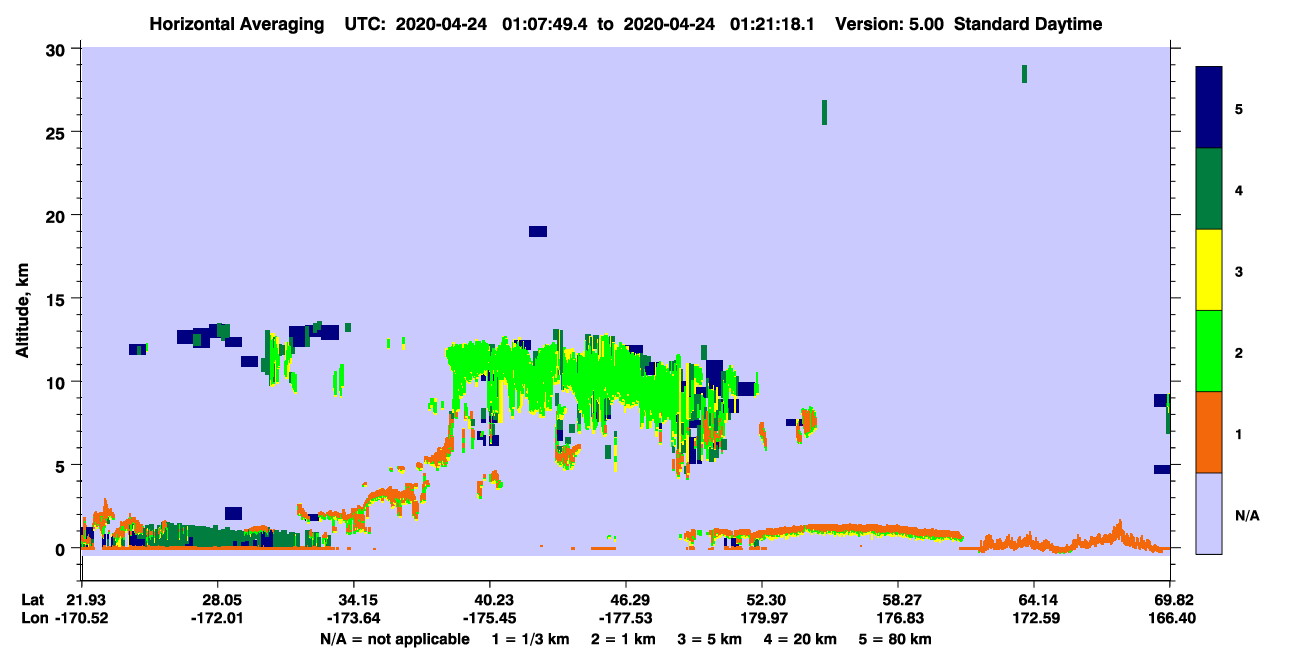Click "2 = 1 km" legend text
Screen dimensions: 1300x667
624,639
